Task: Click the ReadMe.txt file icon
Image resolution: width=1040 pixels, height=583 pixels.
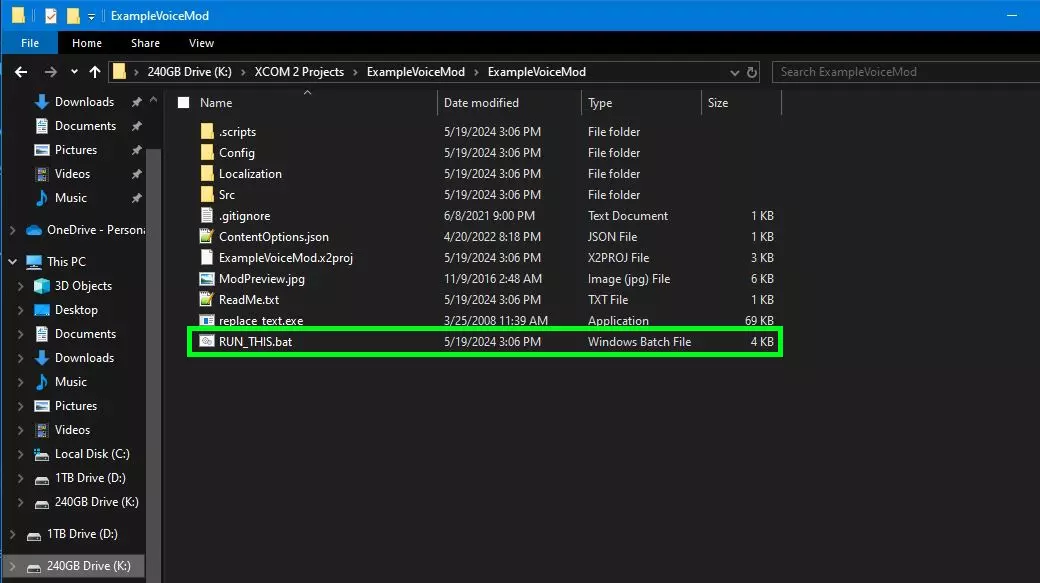Action: pyautogui.click(x=207, y=299)
